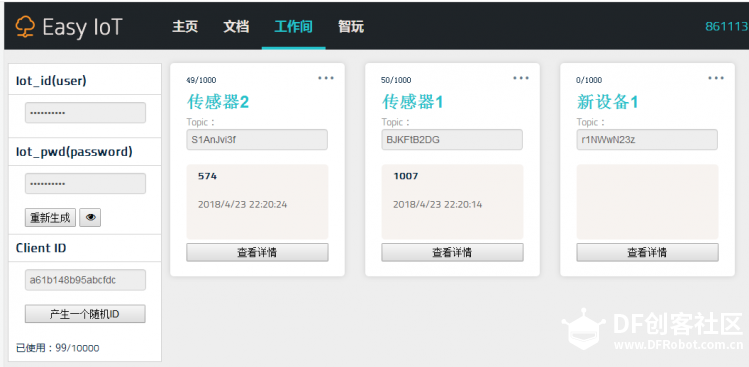749x367 pixels.
Task: Click 重新生成 to regenerate credentials
Action: point(50,218)
